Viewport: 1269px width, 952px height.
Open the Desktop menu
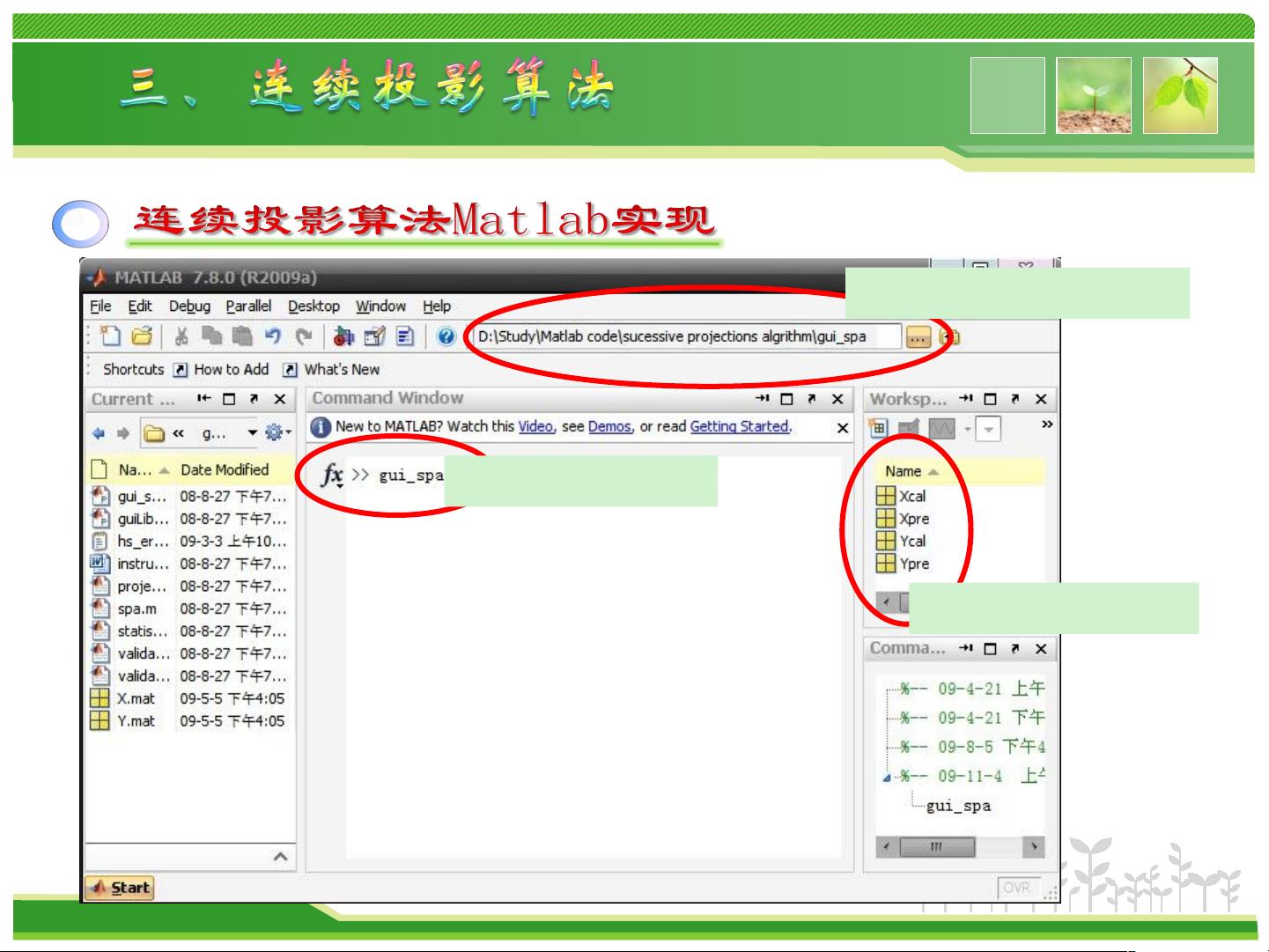[314, 306]
